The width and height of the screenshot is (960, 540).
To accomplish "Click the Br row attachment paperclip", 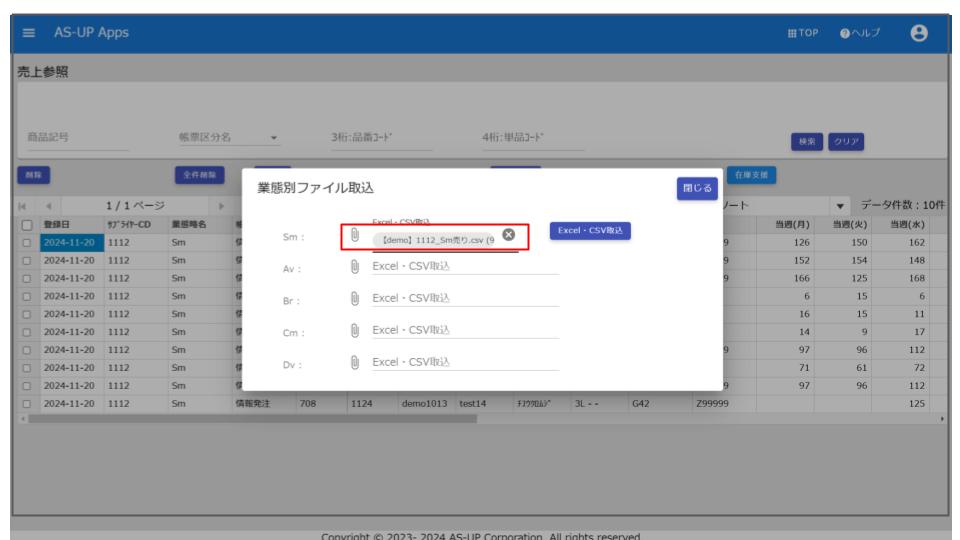I will tap(354, 298).
